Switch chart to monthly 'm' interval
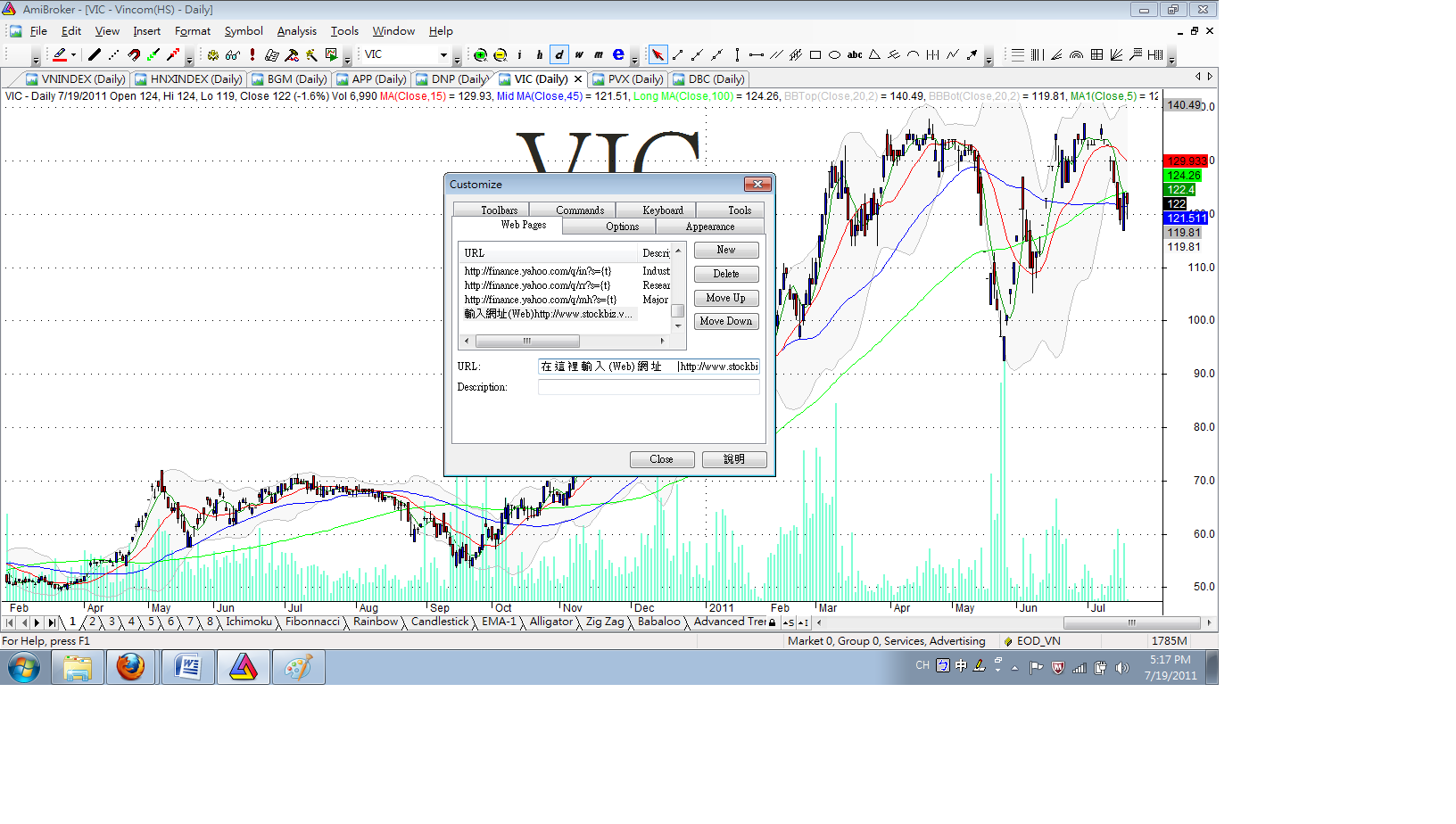 point(599,55)
